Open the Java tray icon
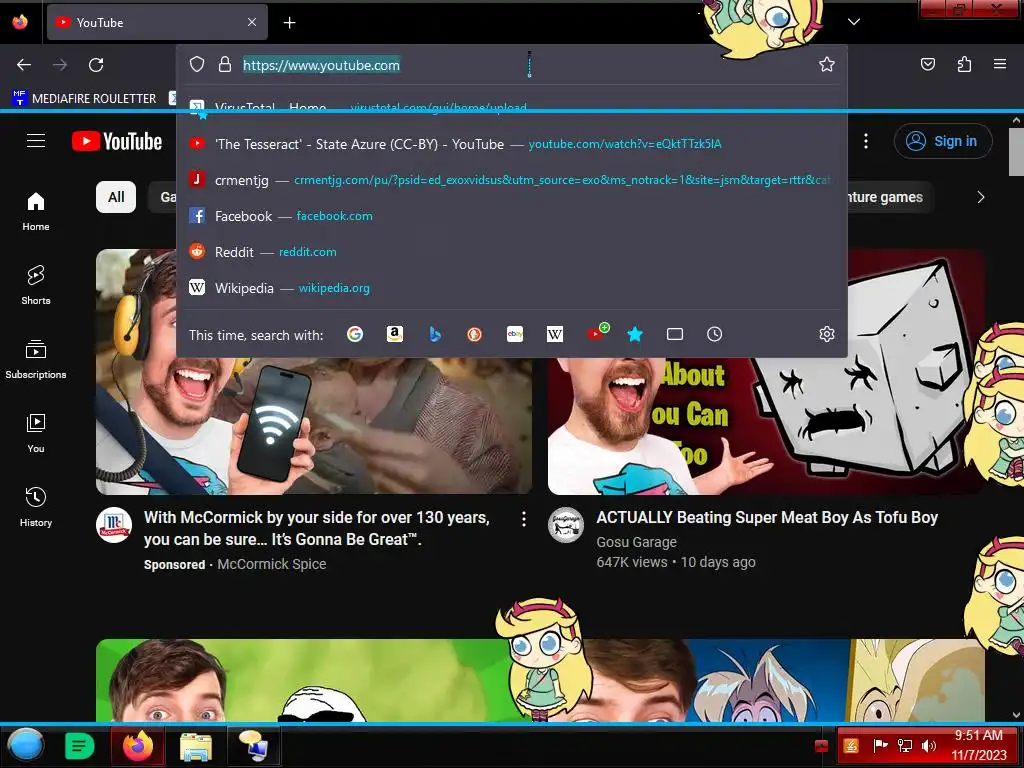1024x768 pixels. tap(850, 746)
